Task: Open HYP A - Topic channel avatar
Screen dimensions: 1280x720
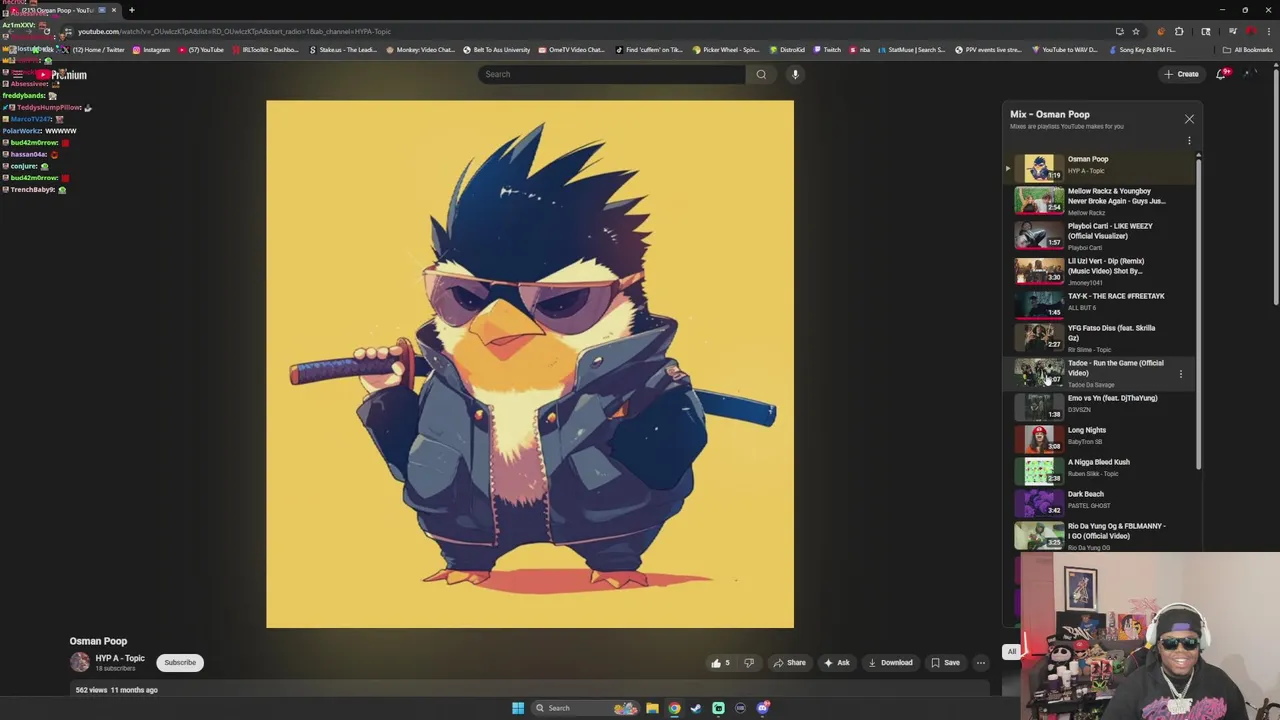Action: click(79, 662)
